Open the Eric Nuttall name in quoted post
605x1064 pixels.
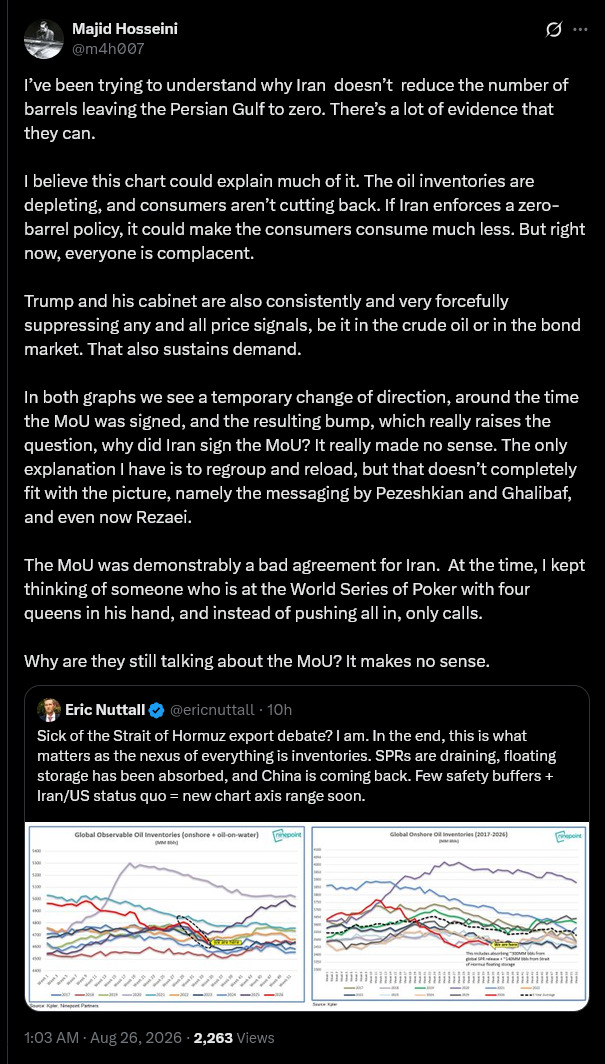click(104, 710)
